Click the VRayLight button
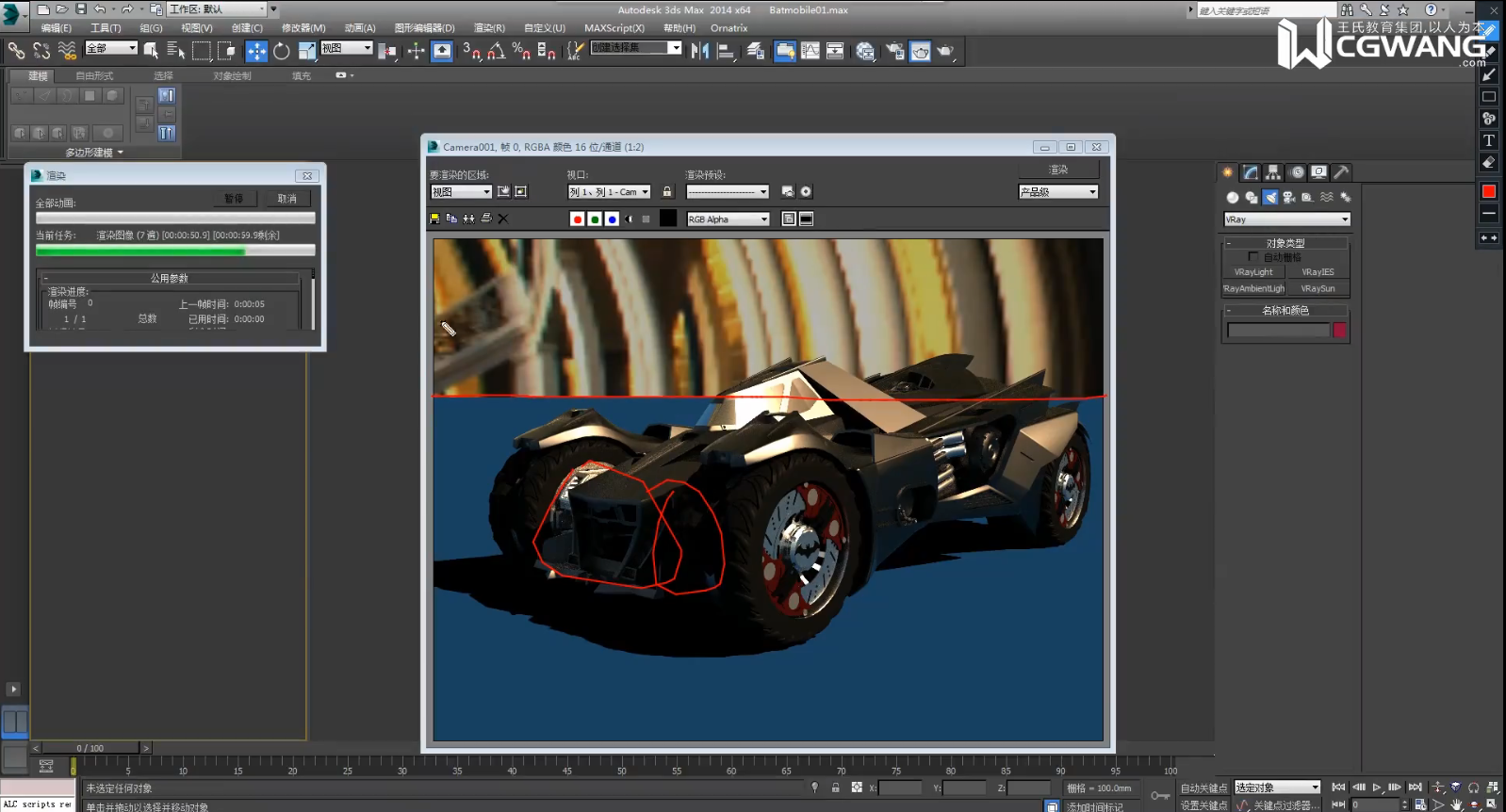Viewport: 1506px width, 812px height. 1253,272
